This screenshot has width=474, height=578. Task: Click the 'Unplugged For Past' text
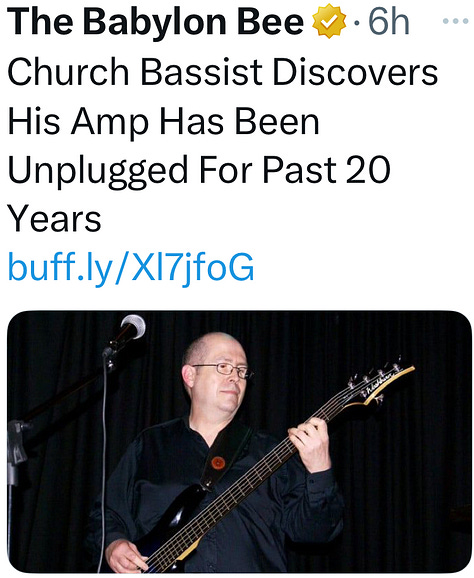[172, 170]
